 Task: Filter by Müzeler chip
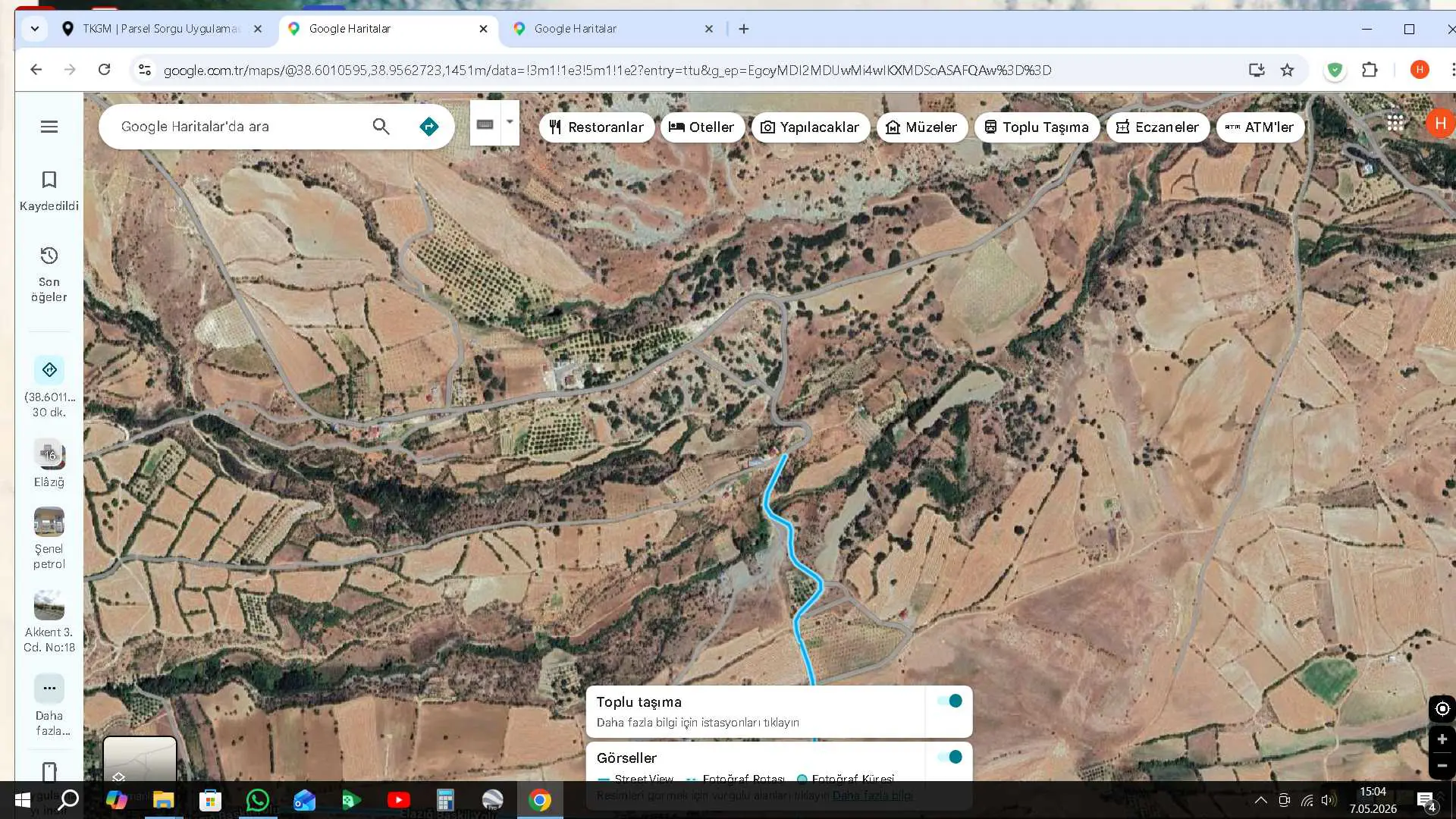[922, 127]
